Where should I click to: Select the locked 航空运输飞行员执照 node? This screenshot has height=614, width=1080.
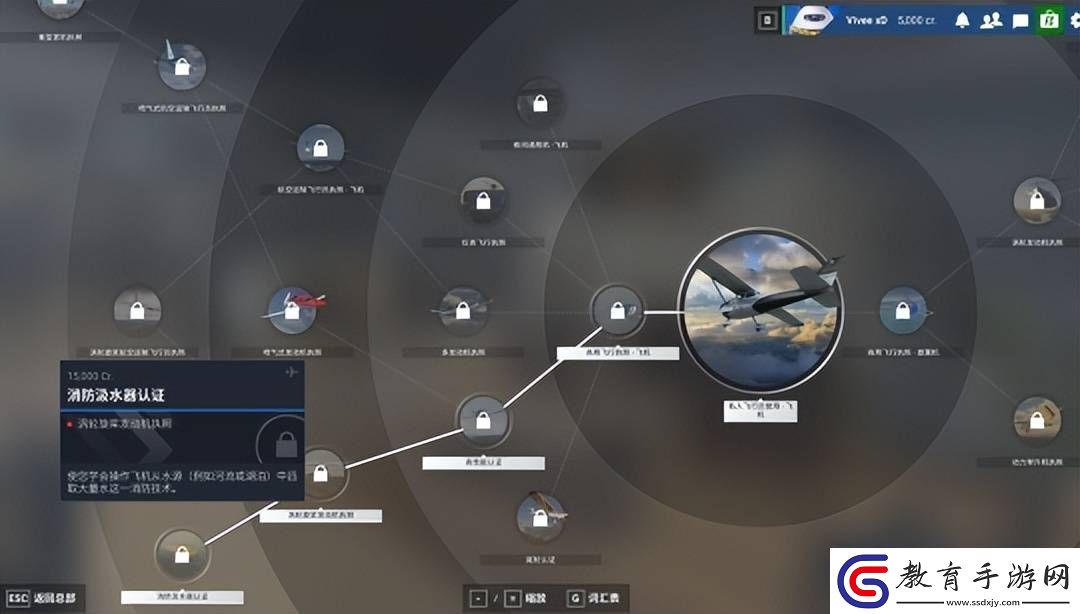coord(320,147)
